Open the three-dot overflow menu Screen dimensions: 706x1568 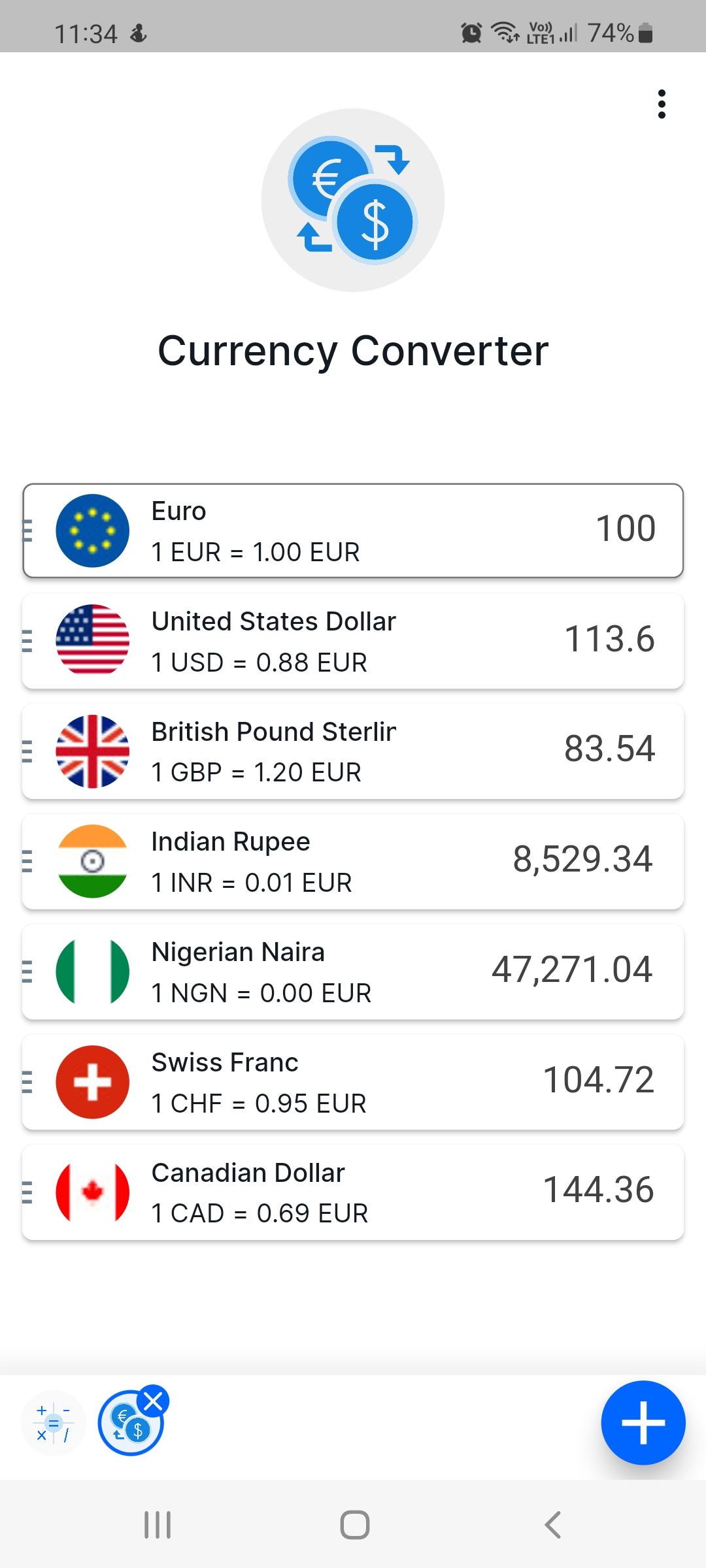click(662, 105)
